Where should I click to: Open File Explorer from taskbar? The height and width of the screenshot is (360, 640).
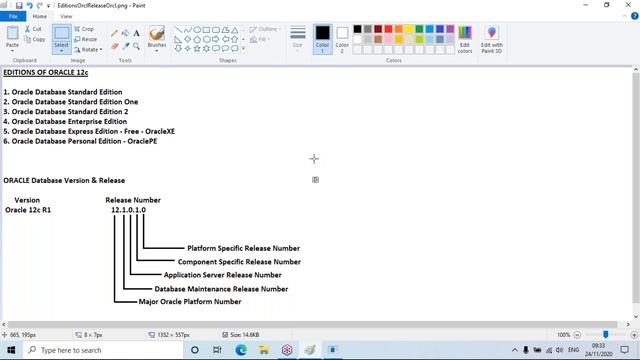pos(264,350)
